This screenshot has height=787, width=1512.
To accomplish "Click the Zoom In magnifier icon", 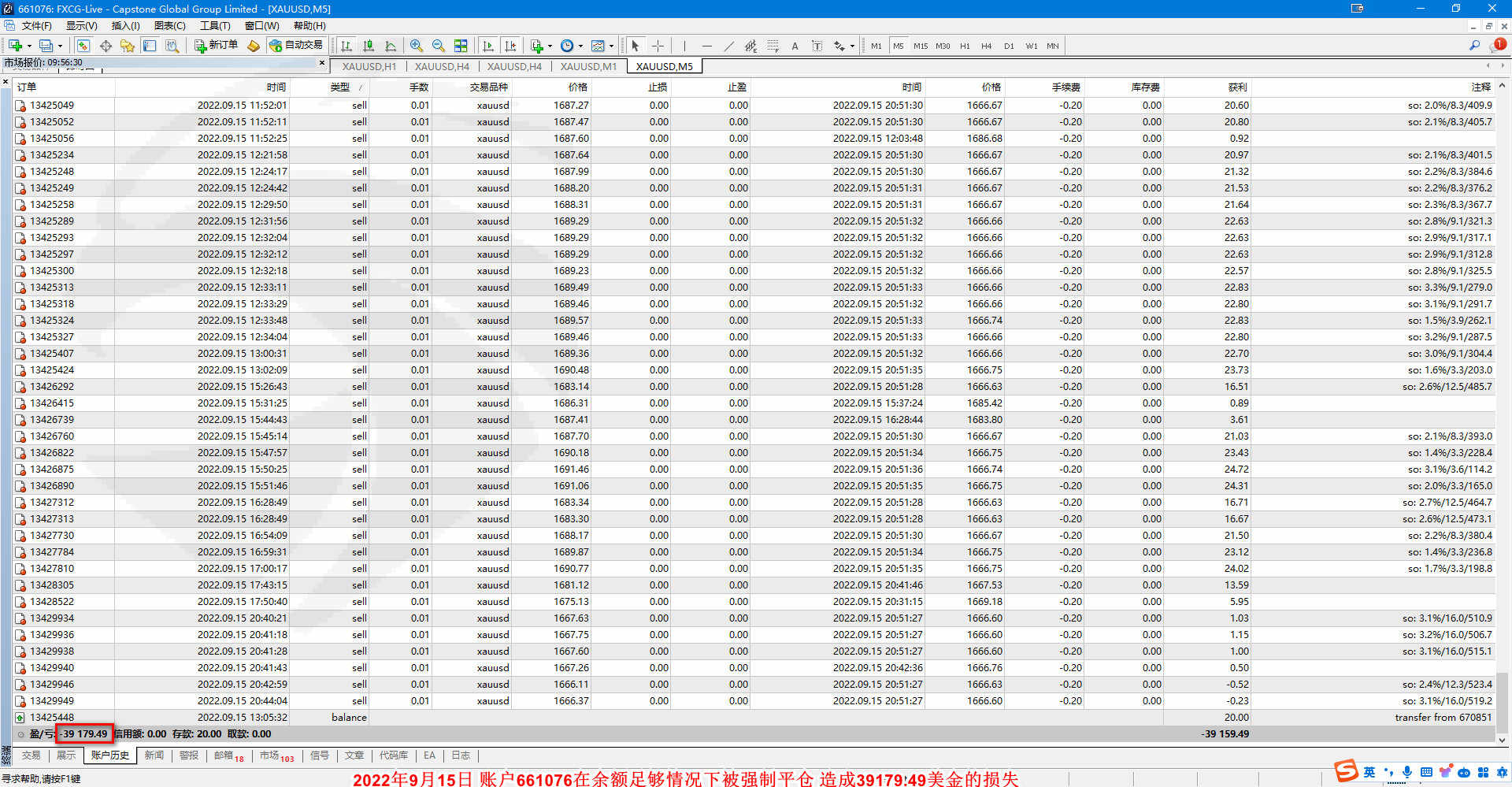I will 417,46.
